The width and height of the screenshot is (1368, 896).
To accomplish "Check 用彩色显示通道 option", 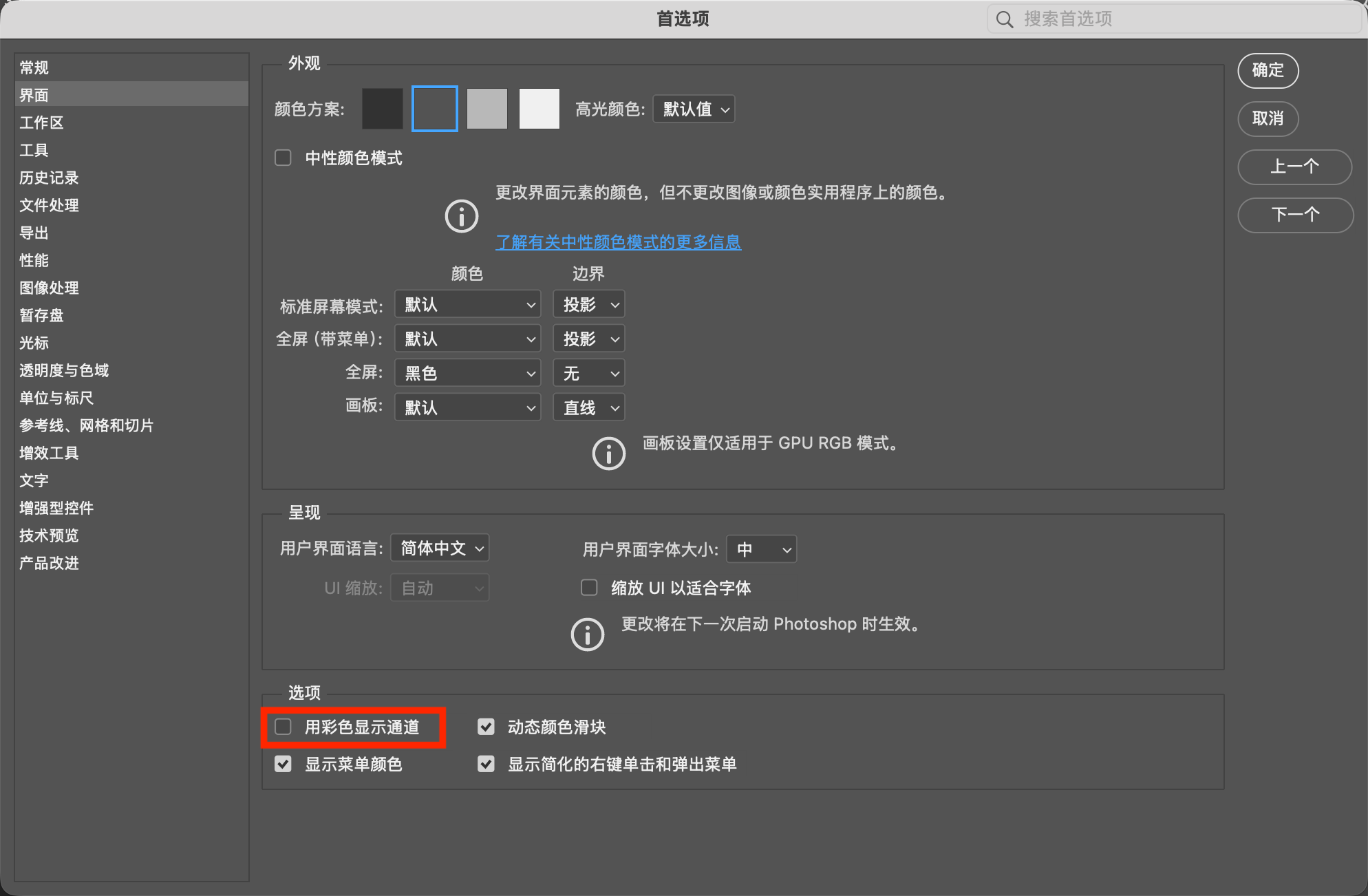I will click(284, 727).
